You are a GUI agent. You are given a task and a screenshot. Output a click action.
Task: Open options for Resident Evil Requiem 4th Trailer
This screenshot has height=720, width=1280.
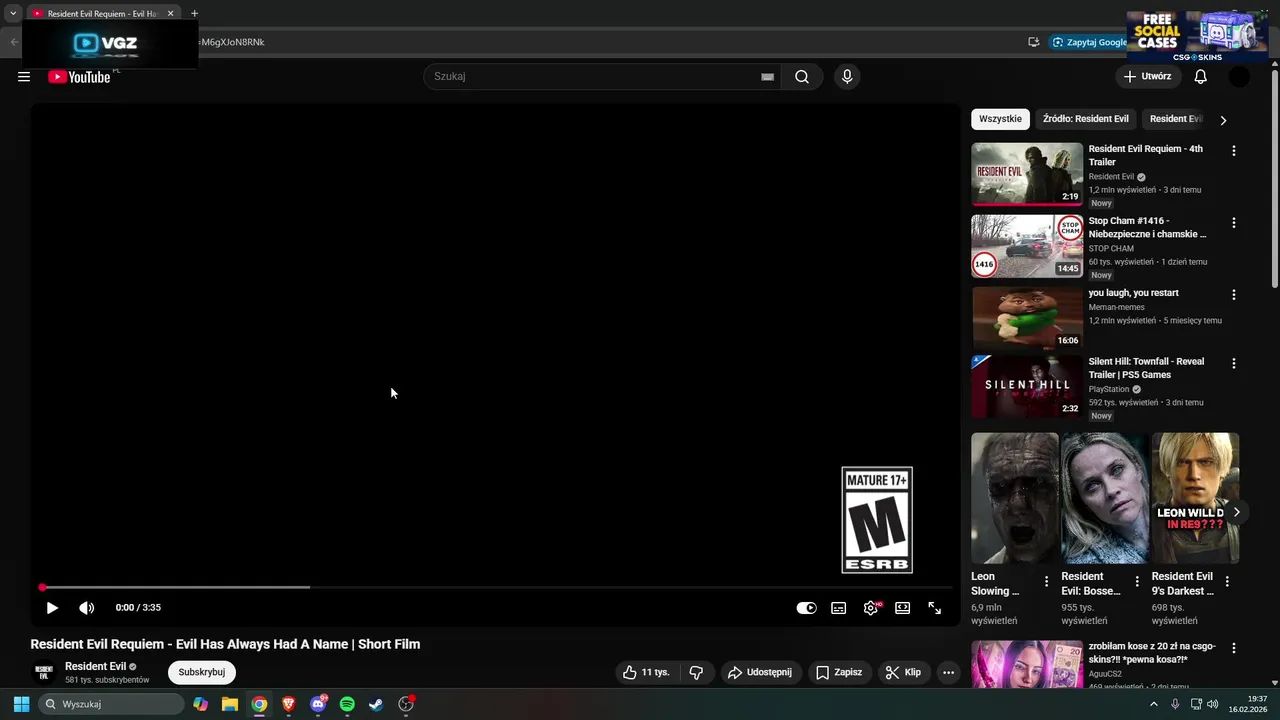tap(1233, 151)
